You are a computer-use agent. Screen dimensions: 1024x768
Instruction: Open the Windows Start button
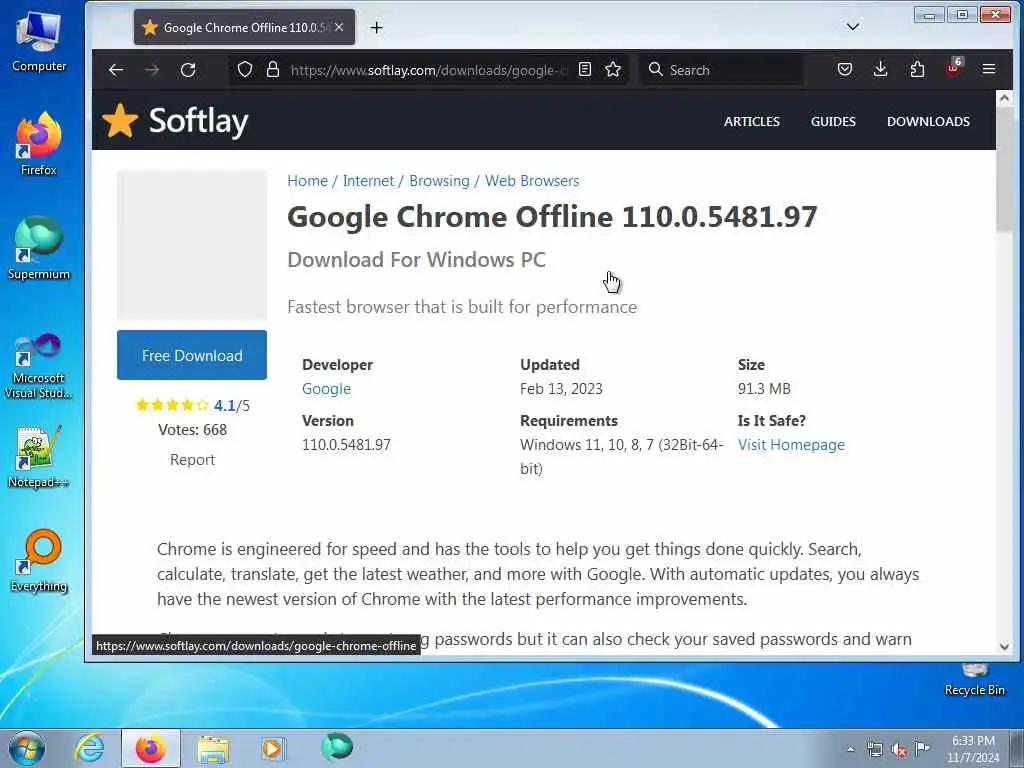click(27, 748)
